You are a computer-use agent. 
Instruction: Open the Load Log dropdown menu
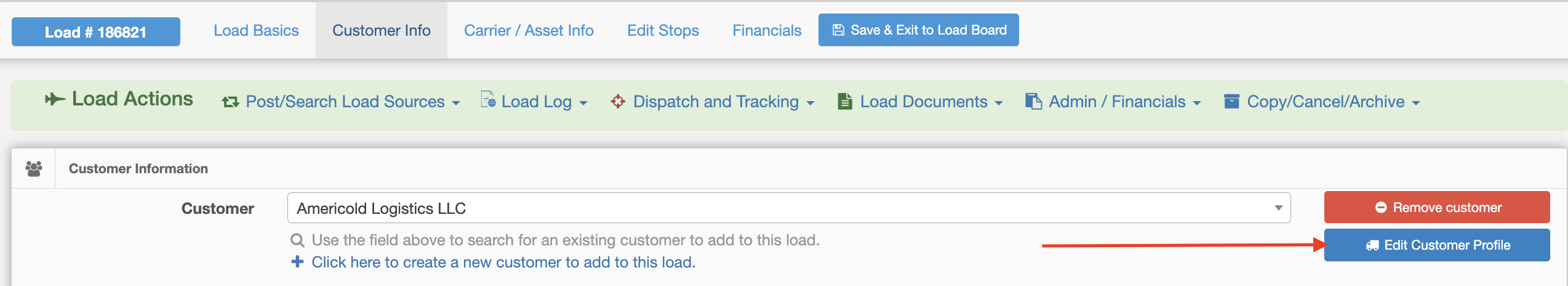pos(534,102)
